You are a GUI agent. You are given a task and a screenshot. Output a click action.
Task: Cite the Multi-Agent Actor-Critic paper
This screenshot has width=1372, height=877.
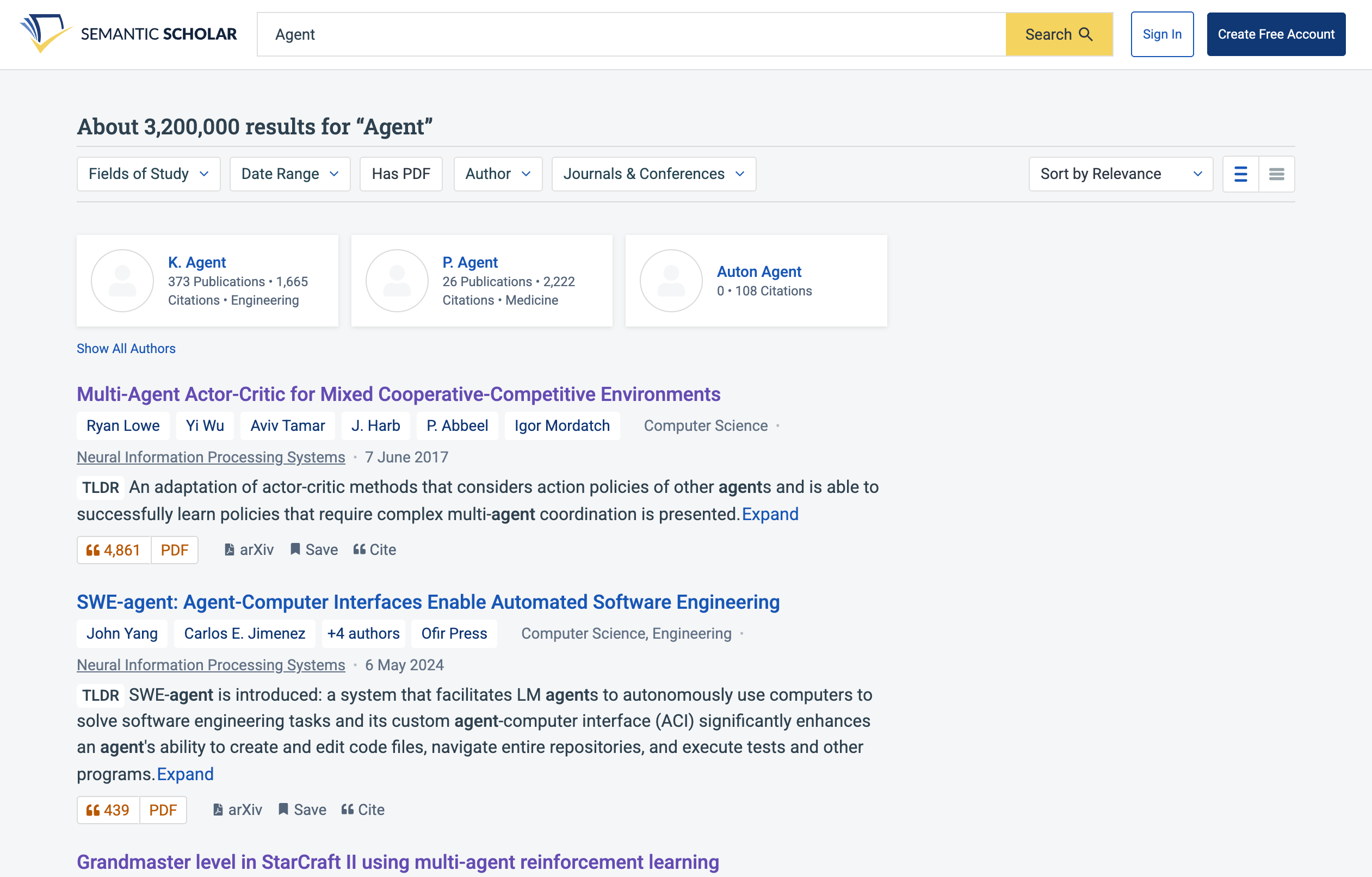coord(374,549)
